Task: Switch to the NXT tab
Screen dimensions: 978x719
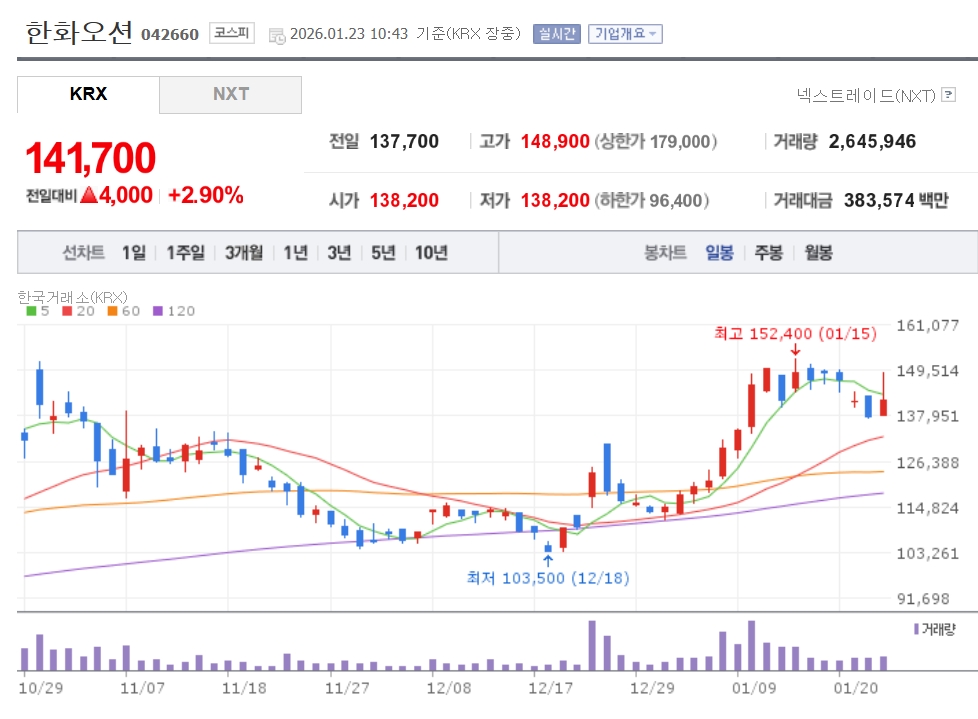Action: [230, 94]
